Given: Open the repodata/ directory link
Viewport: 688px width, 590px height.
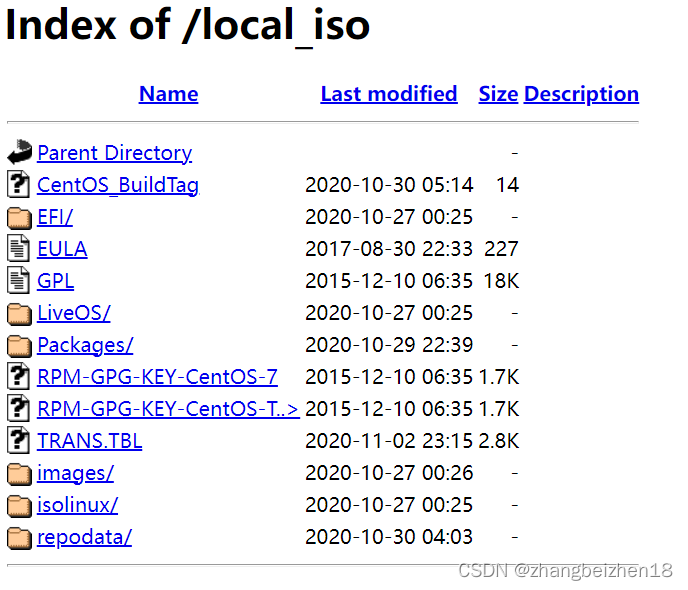Looking at the screenshot, I should point(84,537).
